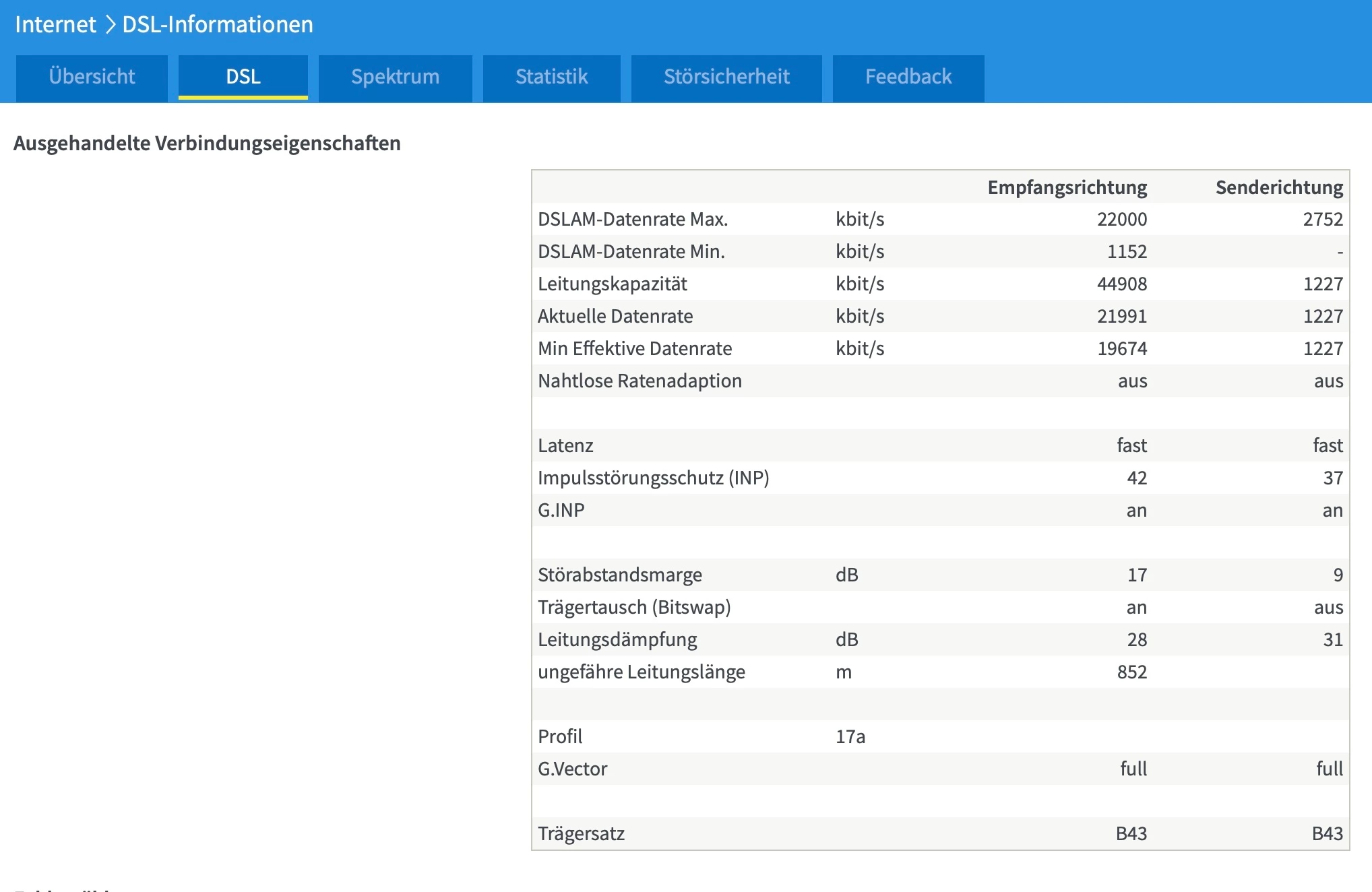Click the Ausgehandelte Verbindungseigenschaften heading

tap(207, 144)
